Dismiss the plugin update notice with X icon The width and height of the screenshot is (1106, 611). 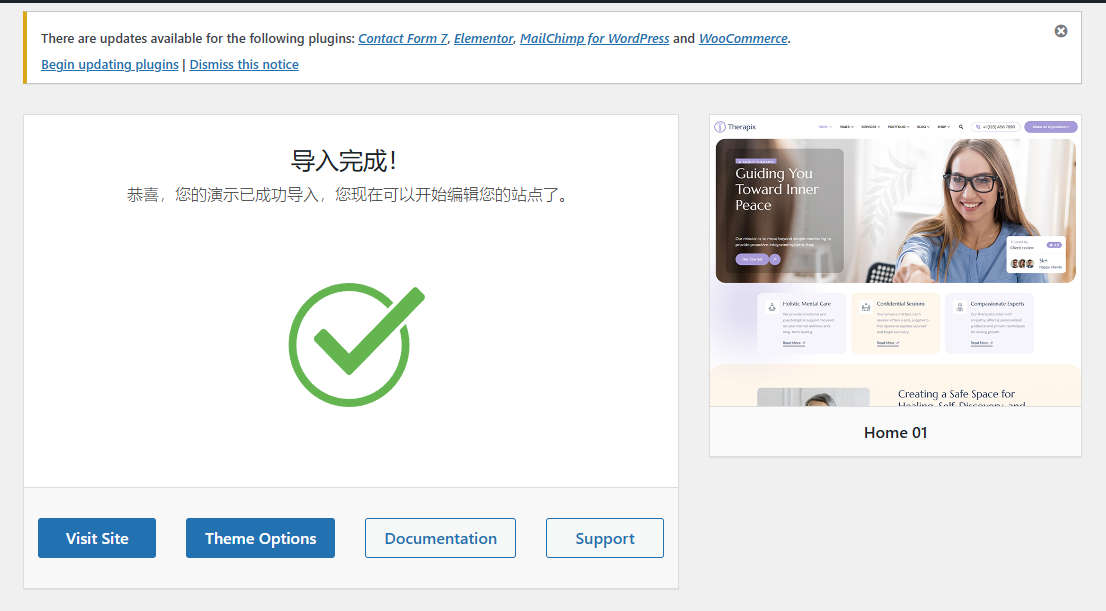[x=1060, y=31]
